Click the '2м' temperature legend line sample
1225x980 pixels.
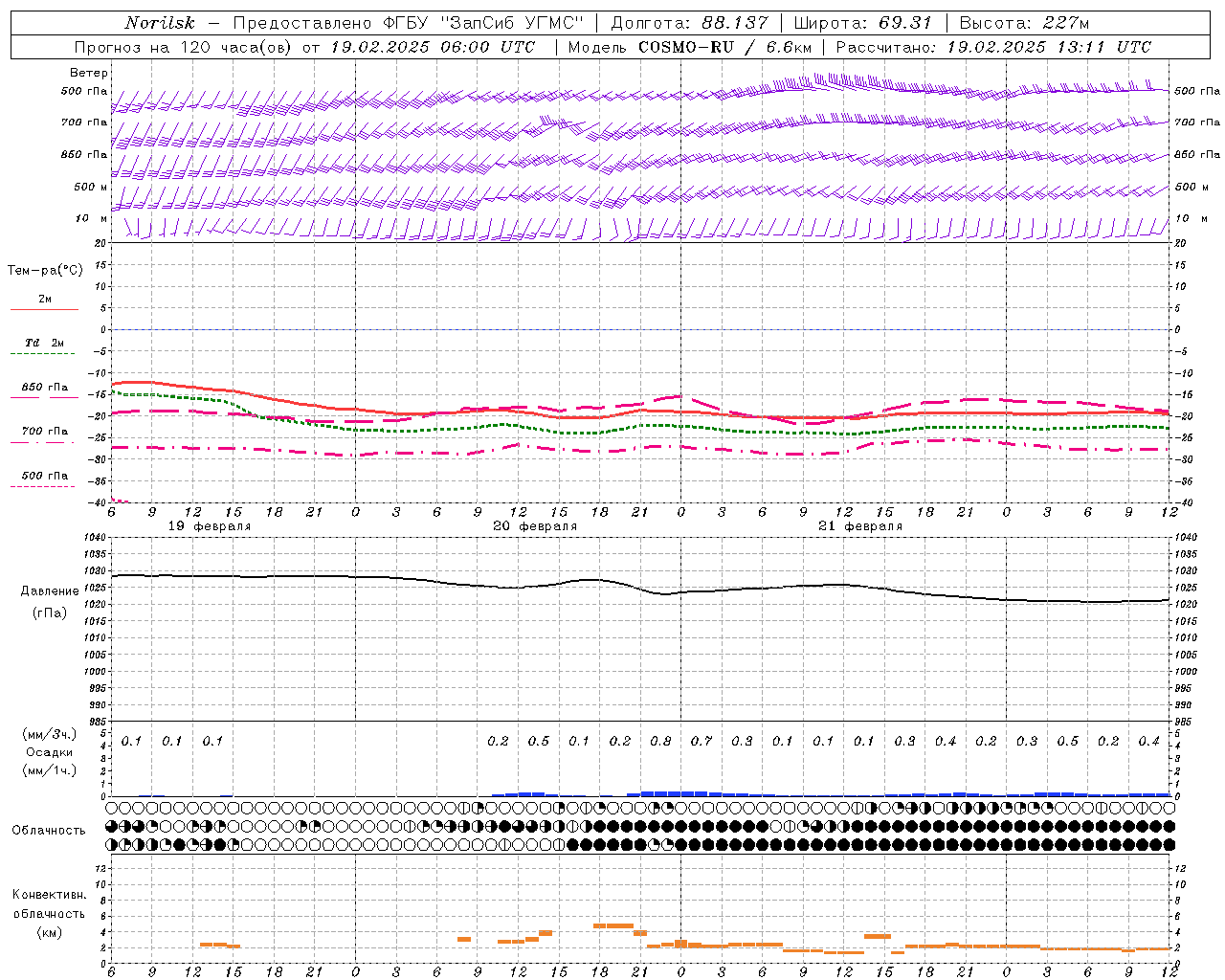click(x=44, y=309)
